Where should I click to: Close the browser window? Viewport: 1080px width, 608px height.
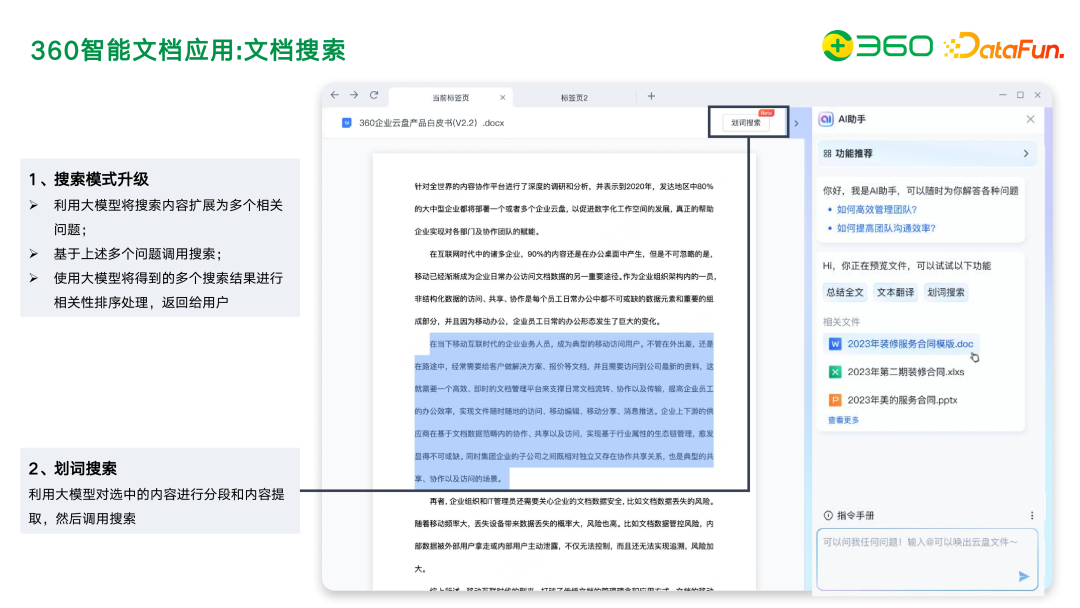click(x=1037, y=95)
